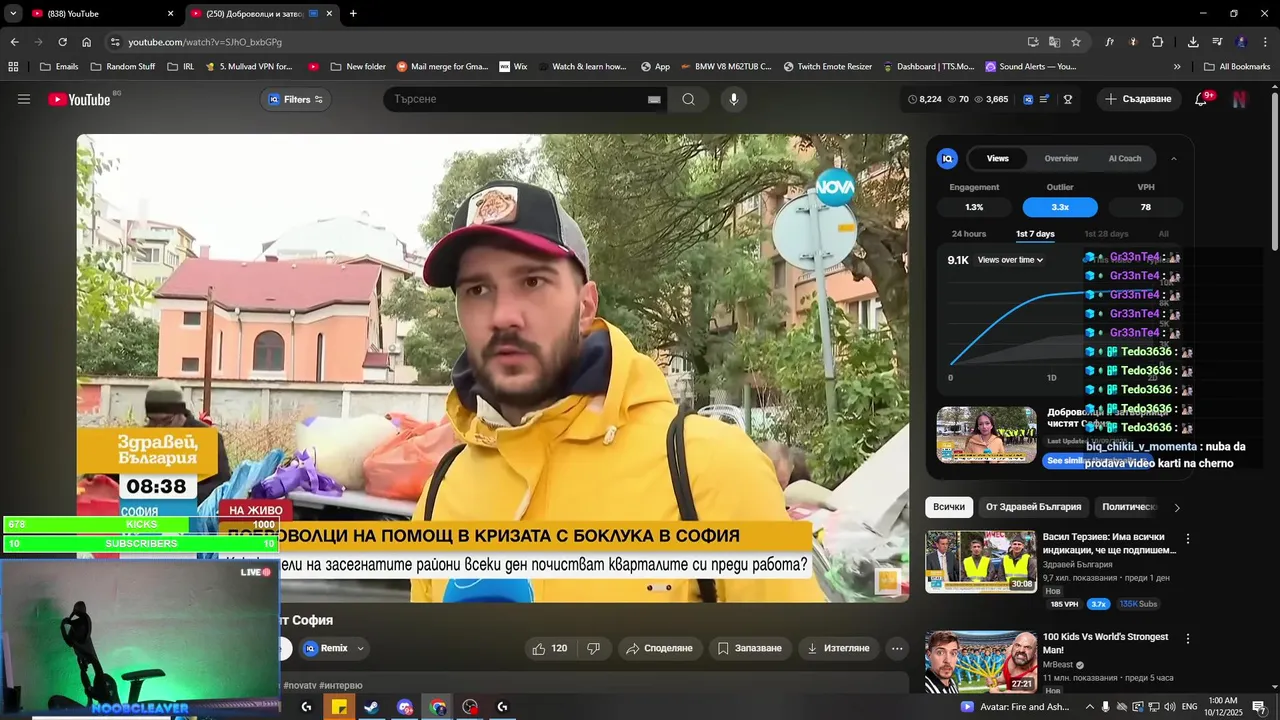1280x720 pixels.
Task: Reload the page in the browser toolbar
Action: [x=62, y=42]
